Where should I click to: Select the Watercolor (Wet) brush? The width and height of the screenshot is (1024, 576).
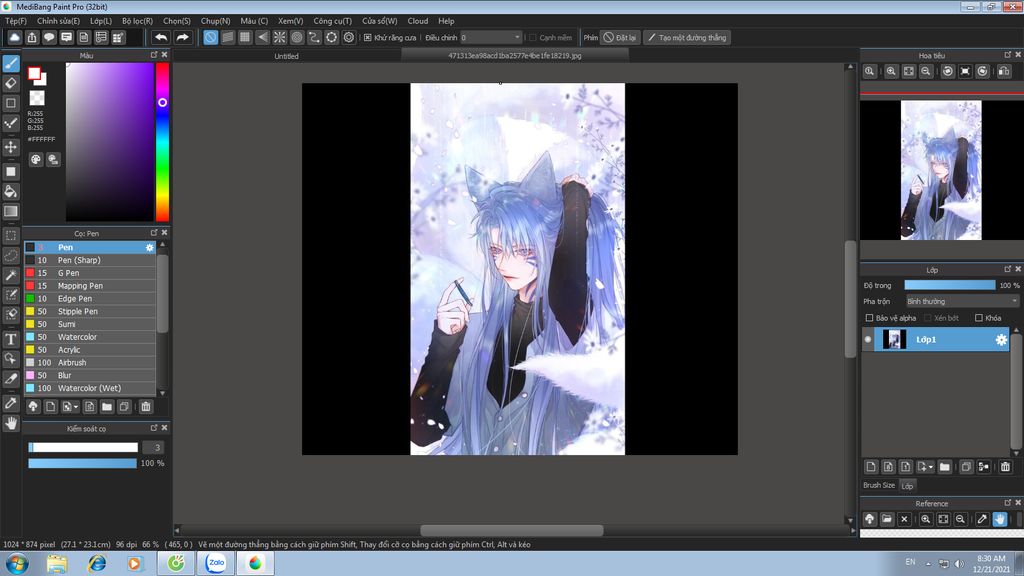(x=90, y=388)
